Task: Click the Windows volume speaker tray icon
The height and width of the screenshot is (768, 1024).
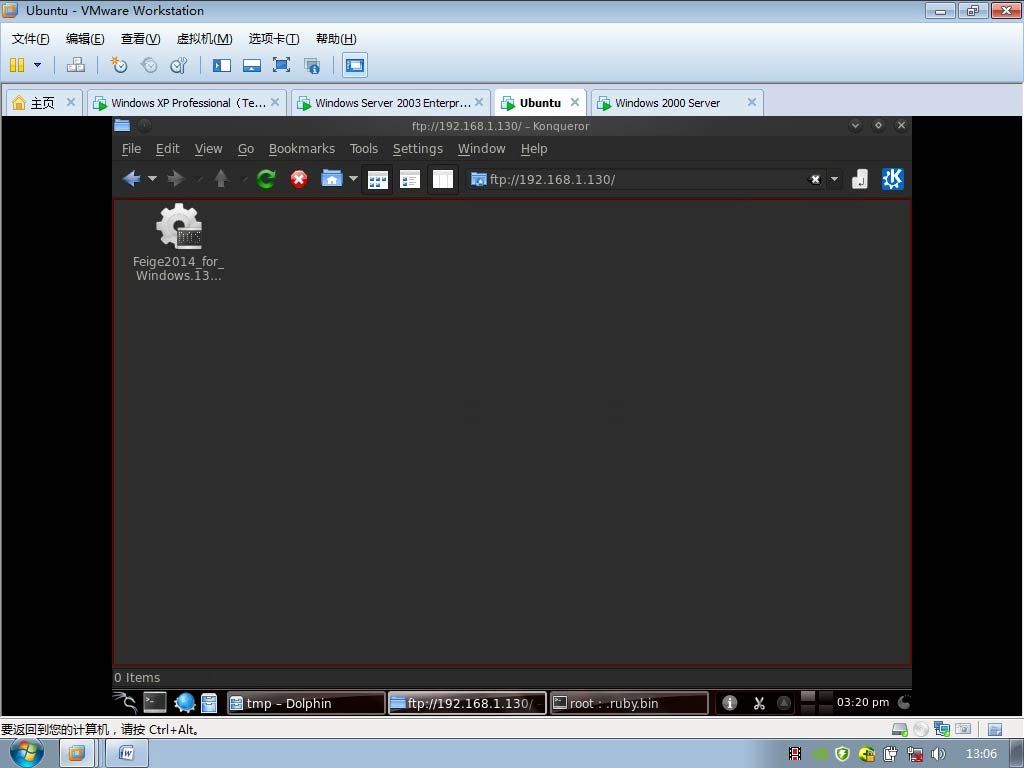Action: [x=938, y=754]
